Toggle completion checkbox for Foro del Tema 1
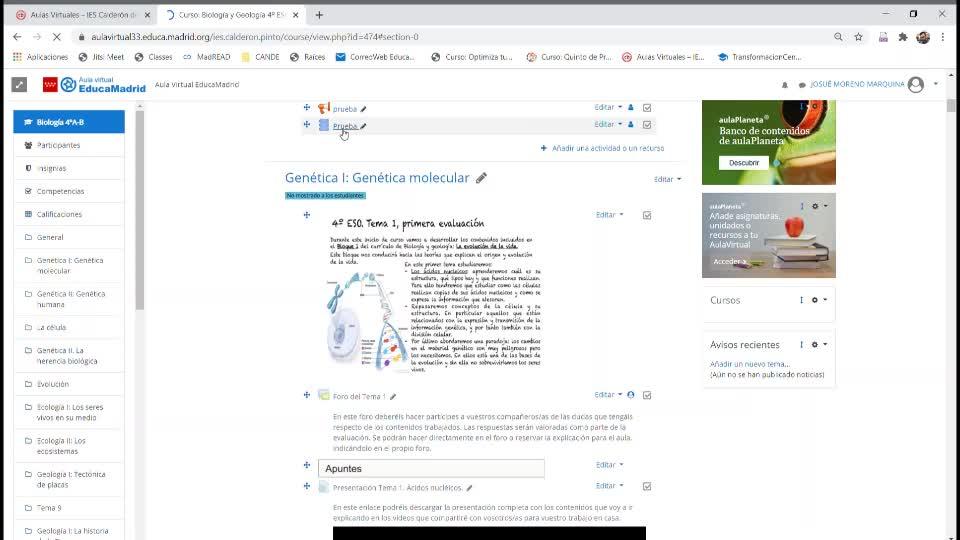Screen dimensions: 960x540 tap(647, 396)
